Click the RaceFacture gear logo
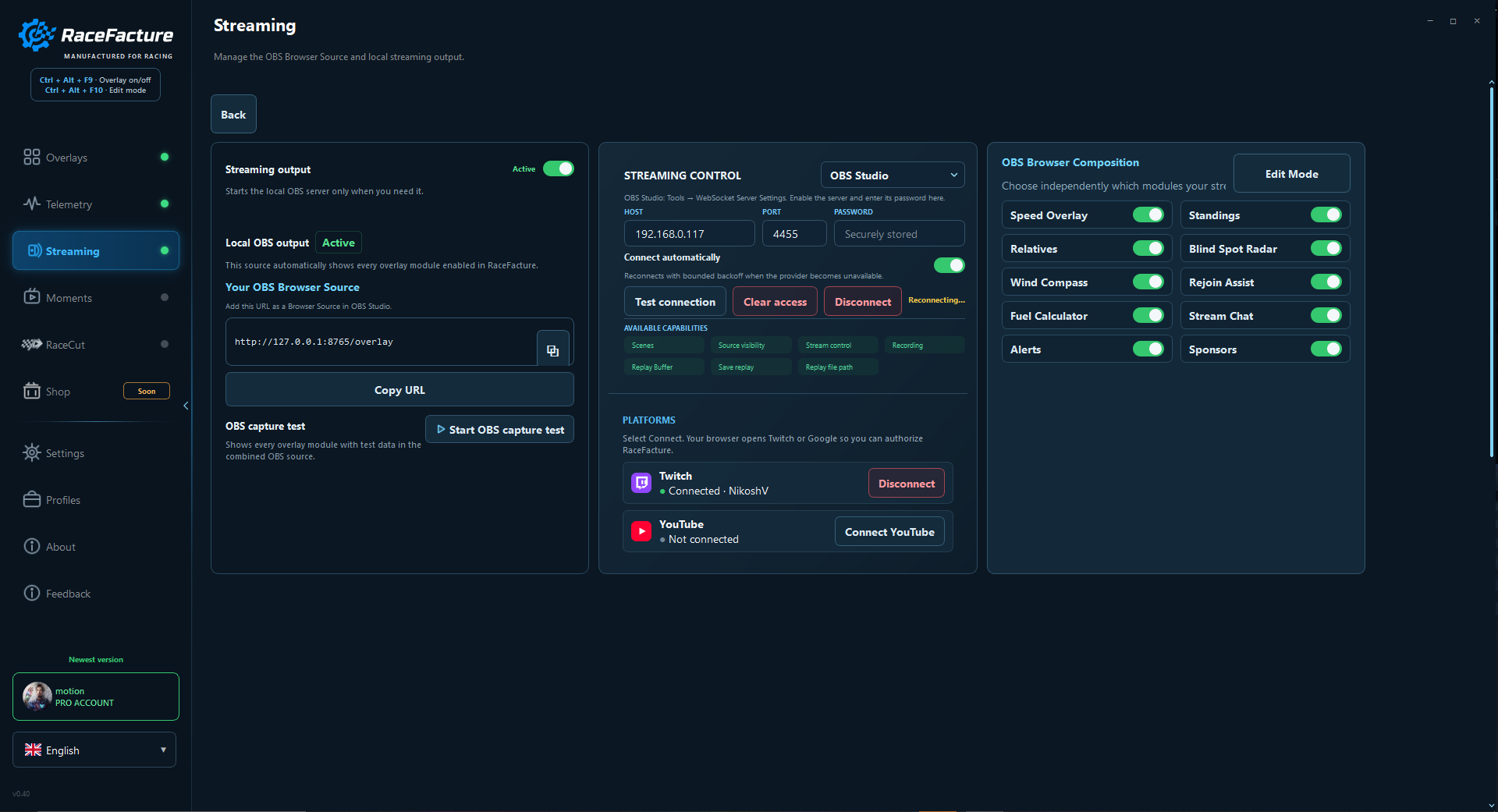The image size is (1498, 812). (x=37, y=35)
